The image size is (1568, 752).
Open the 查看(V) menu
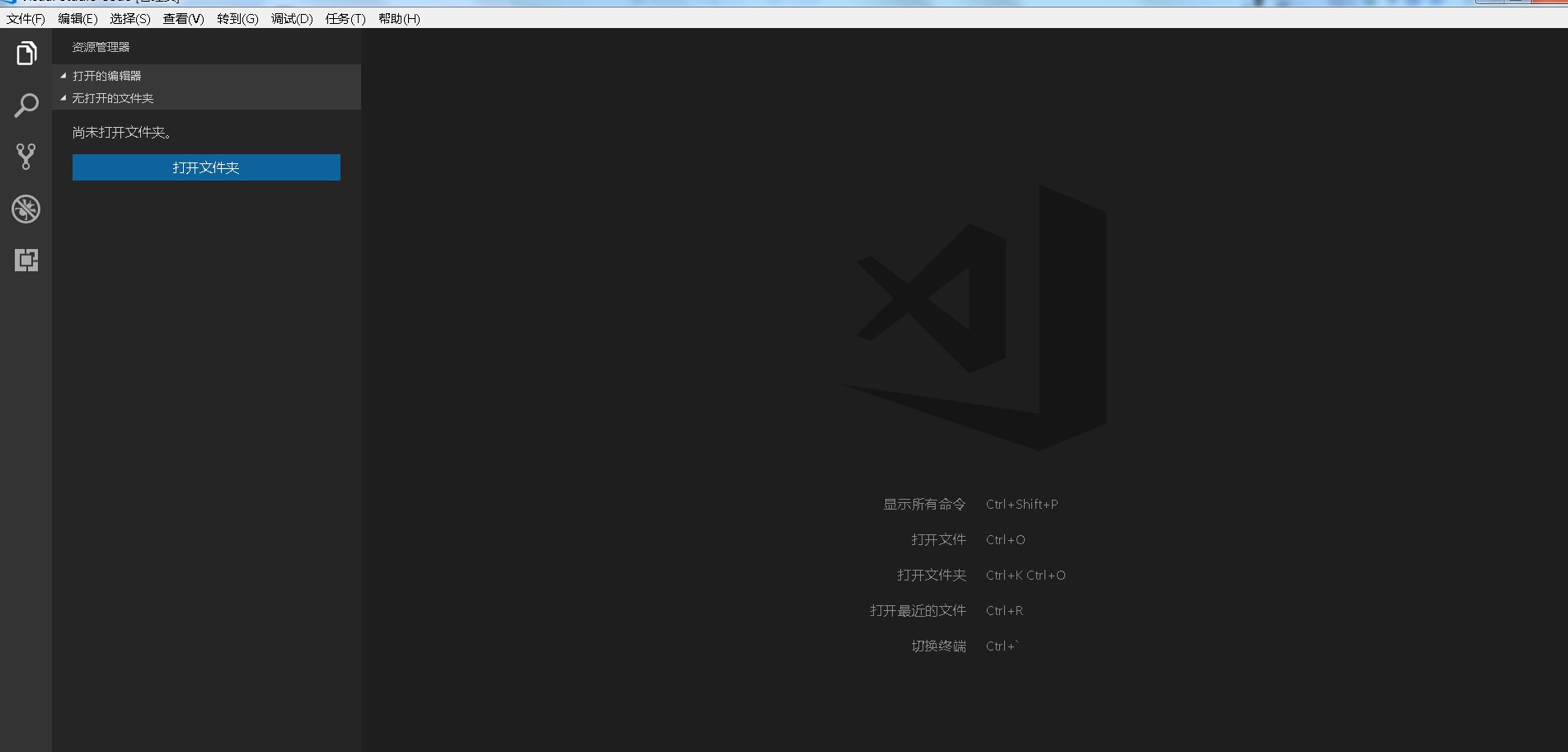[x=183, y=19]
